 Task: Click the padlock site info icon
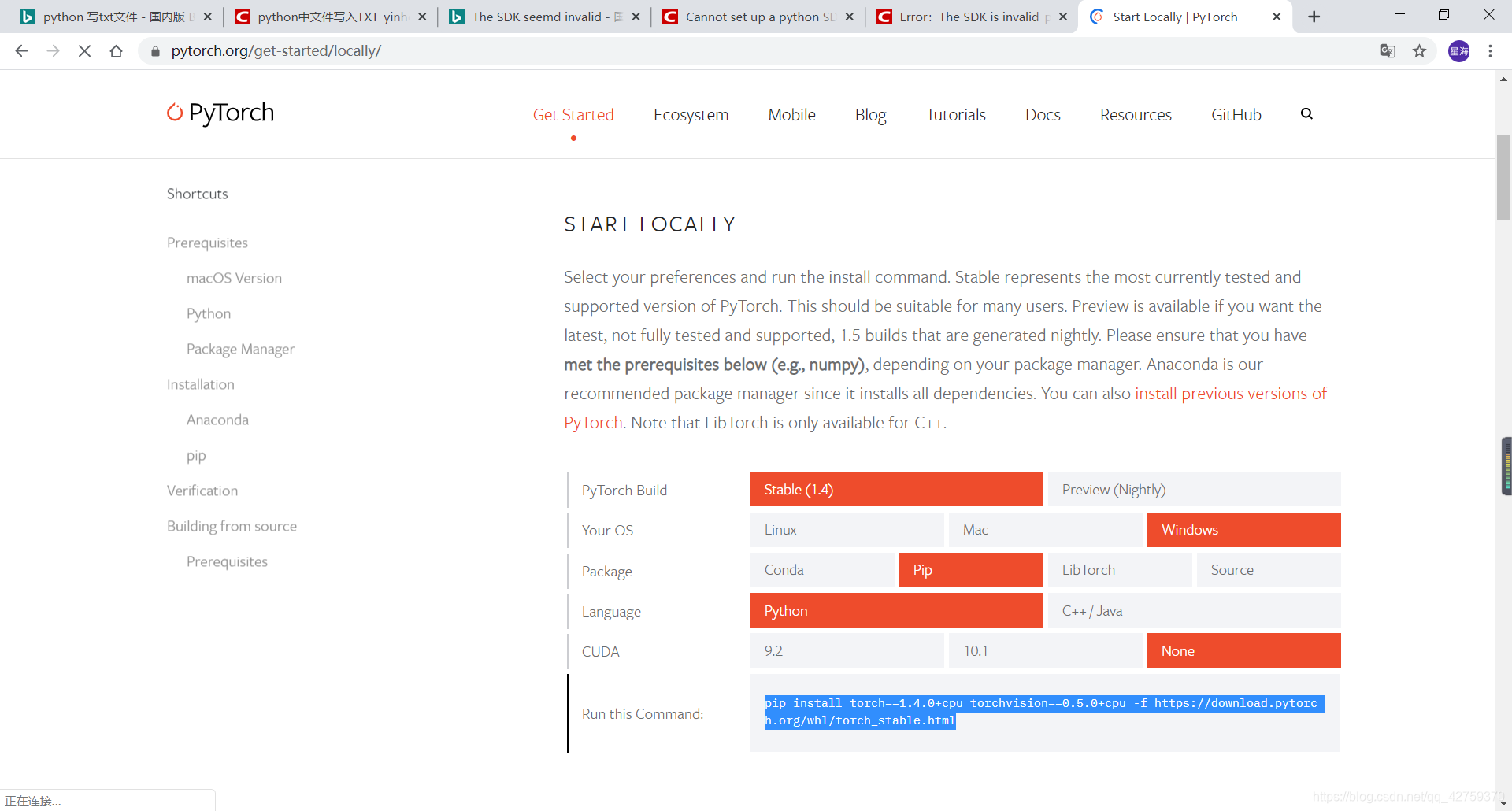155,51
